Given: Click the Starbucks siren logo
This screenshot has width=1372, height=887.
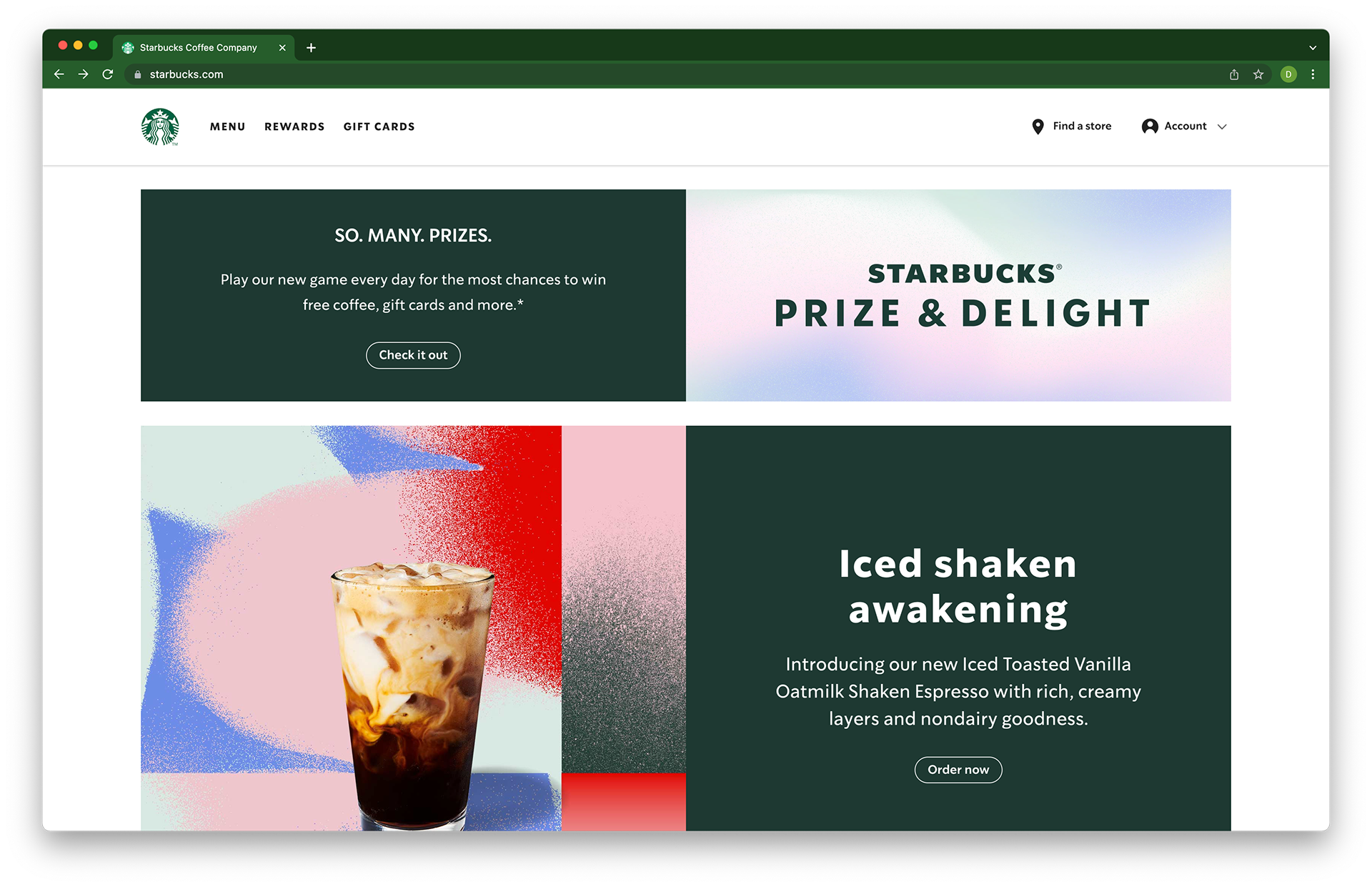Looking at the screenshot, I should coord(160,127).
